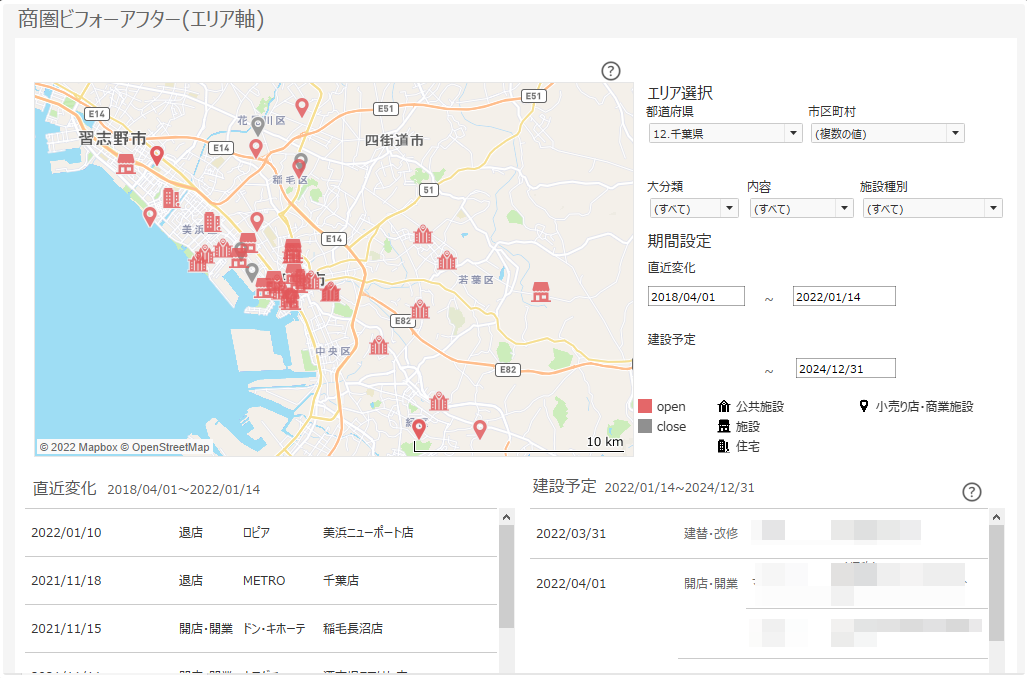Click the 直近変化 end date field 2022/01/14
1027x678 pixels.
(x=844, y=297)
